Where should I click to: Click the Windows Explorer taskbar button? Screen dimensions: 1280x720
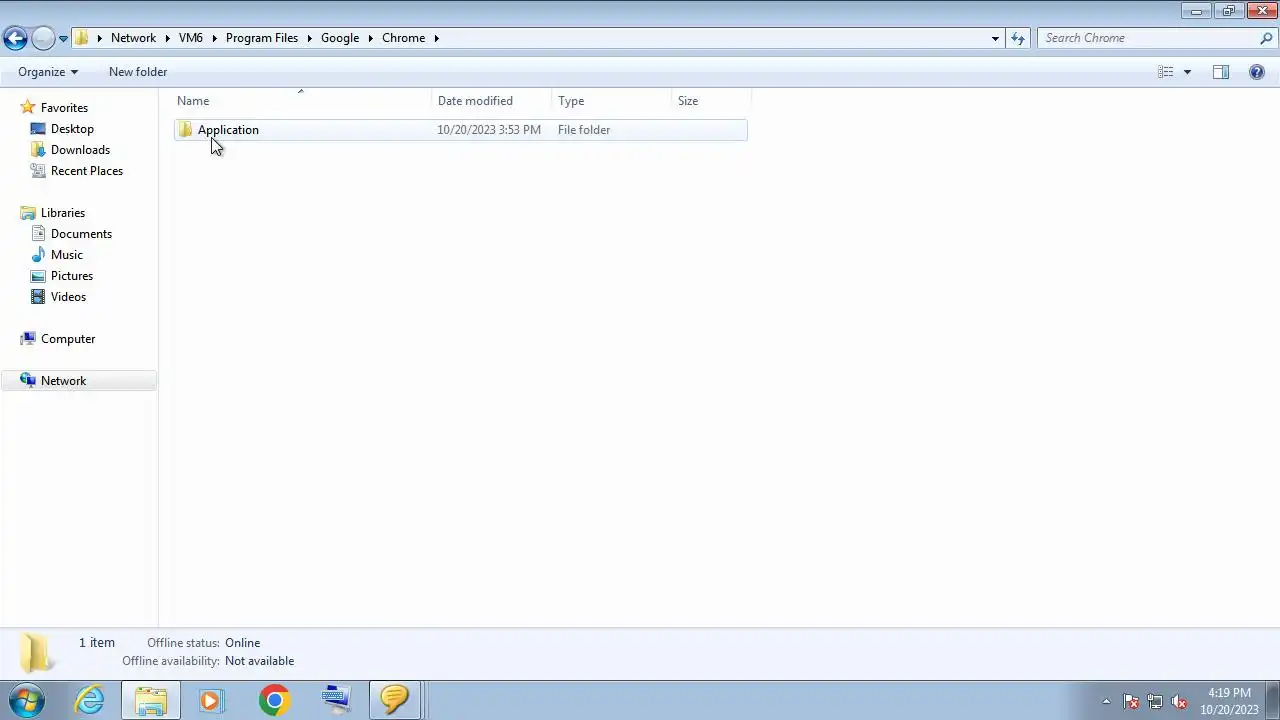click(x=151, y=700)
